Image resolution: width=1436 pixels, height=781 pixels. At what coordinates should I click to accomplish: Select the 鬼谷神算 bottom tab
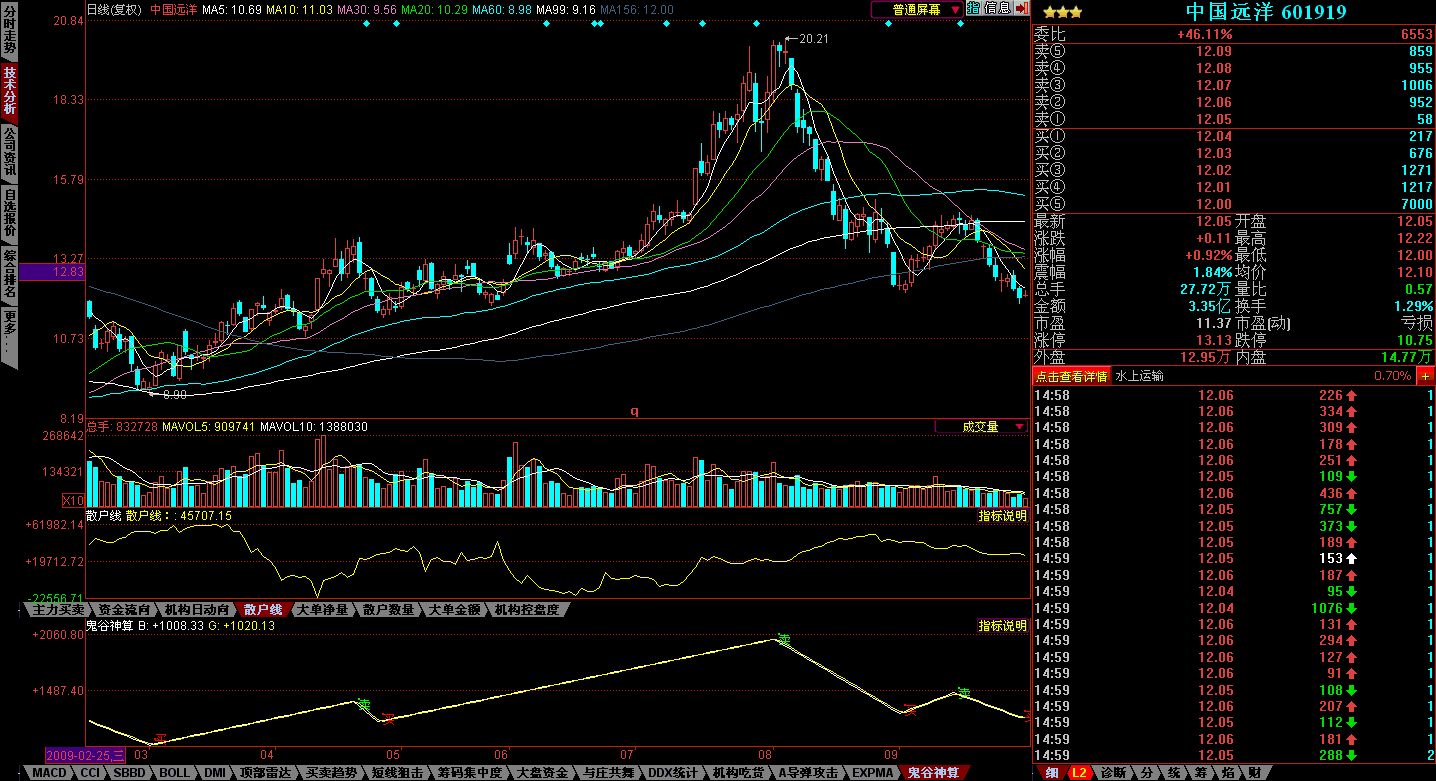pyautogui.click(x=935, y=773)
